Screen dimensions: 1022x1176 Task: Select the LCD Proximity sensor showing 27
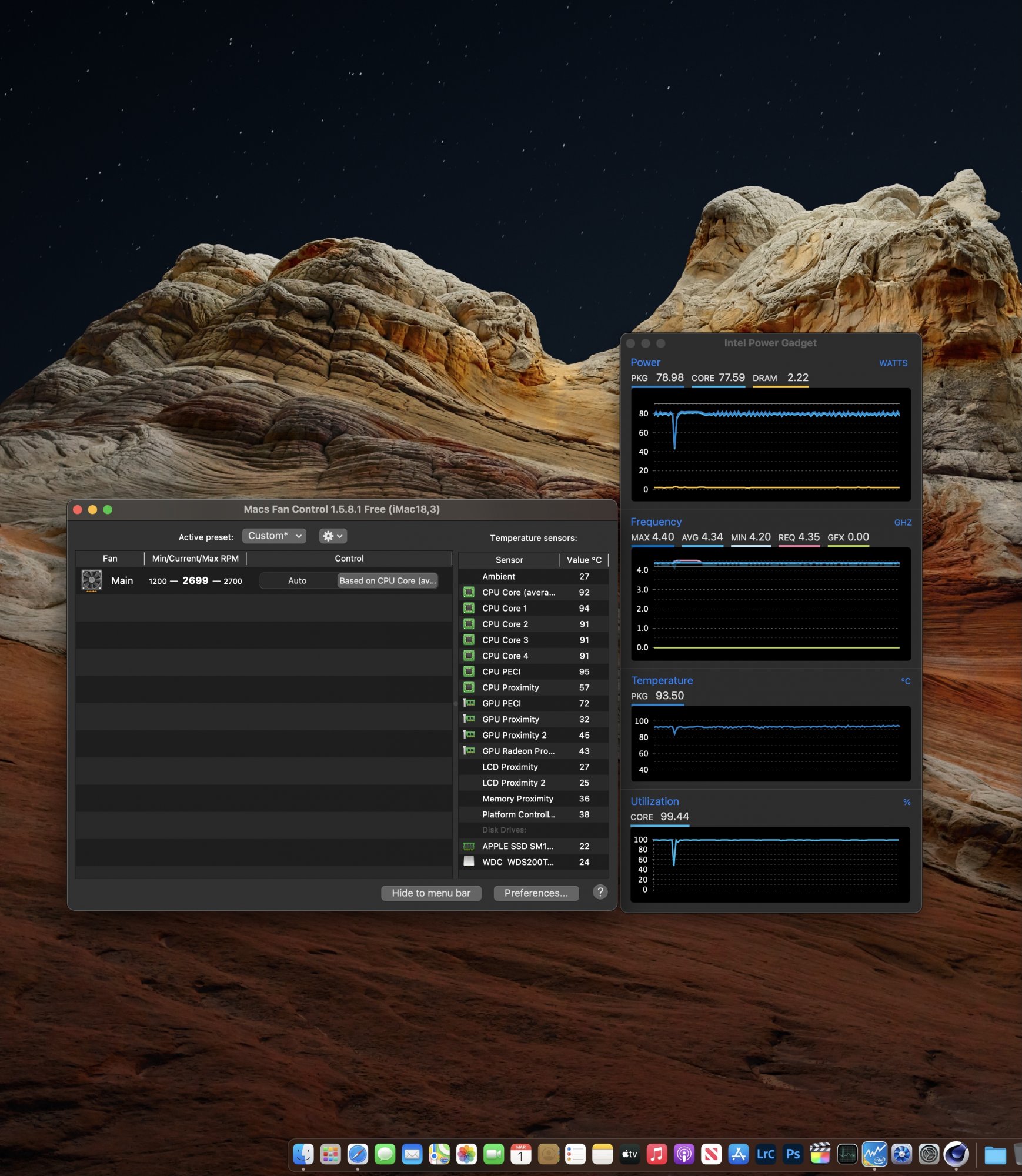tap(534, 767)
